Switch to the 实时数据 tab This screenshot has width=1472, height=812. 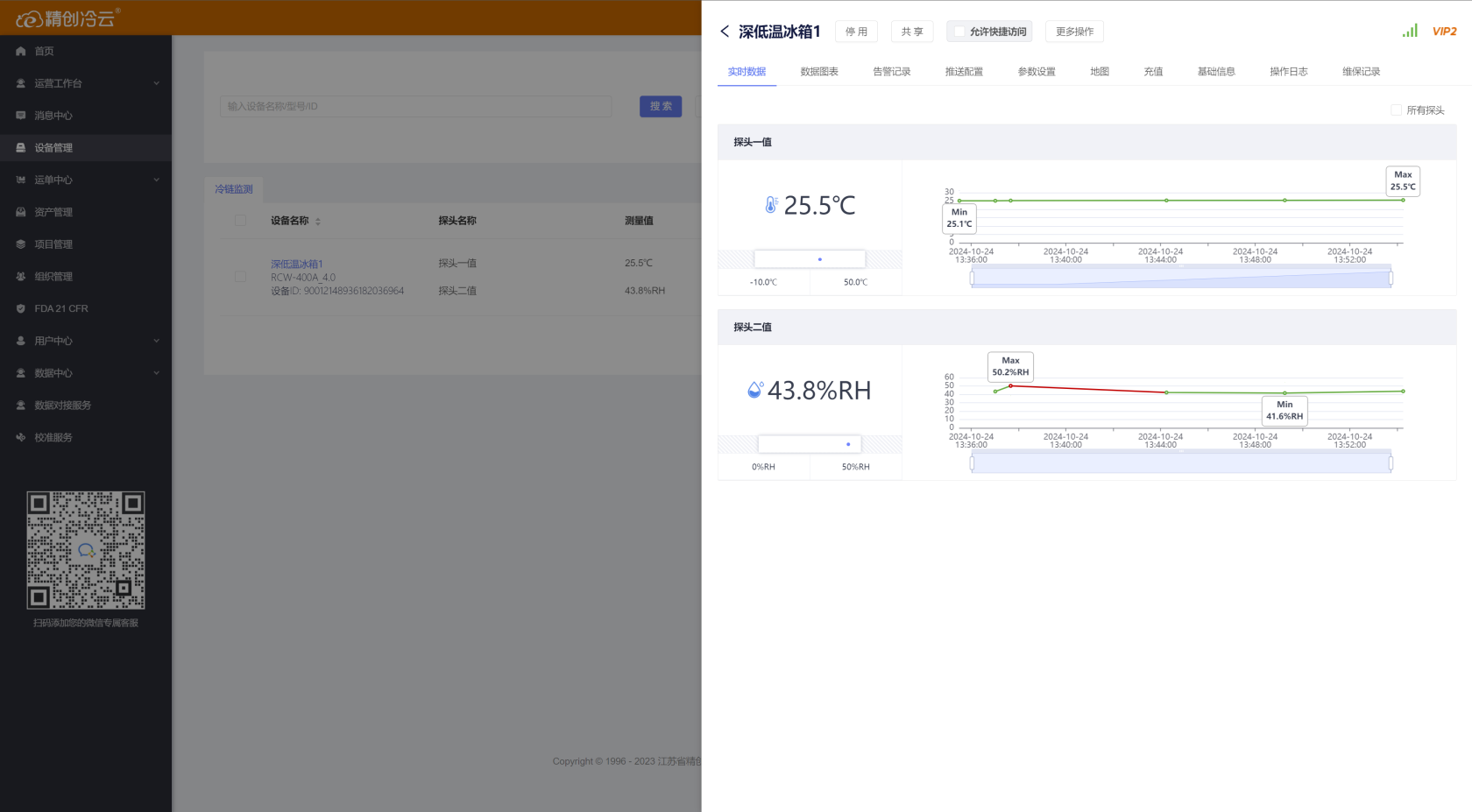click(747, 72)
